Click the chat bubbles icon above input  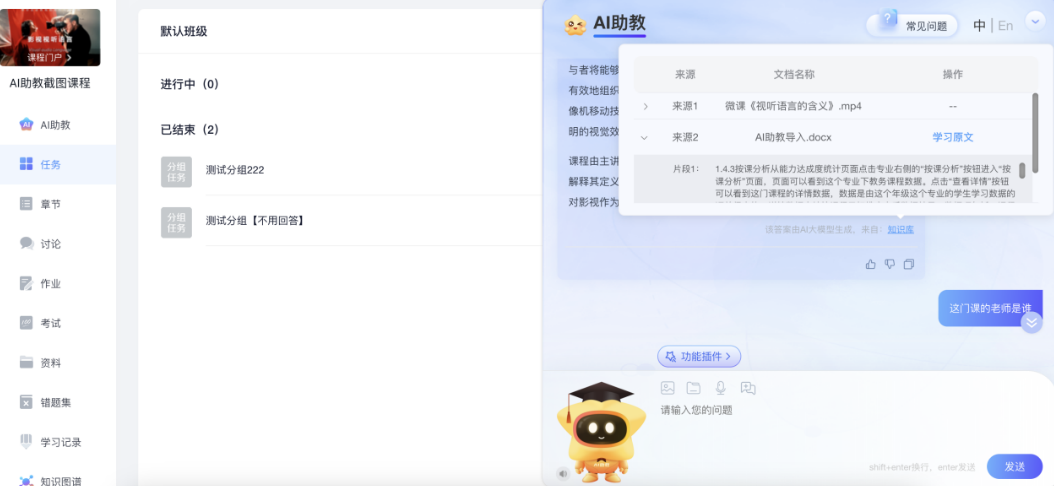(x=748, y=388)
